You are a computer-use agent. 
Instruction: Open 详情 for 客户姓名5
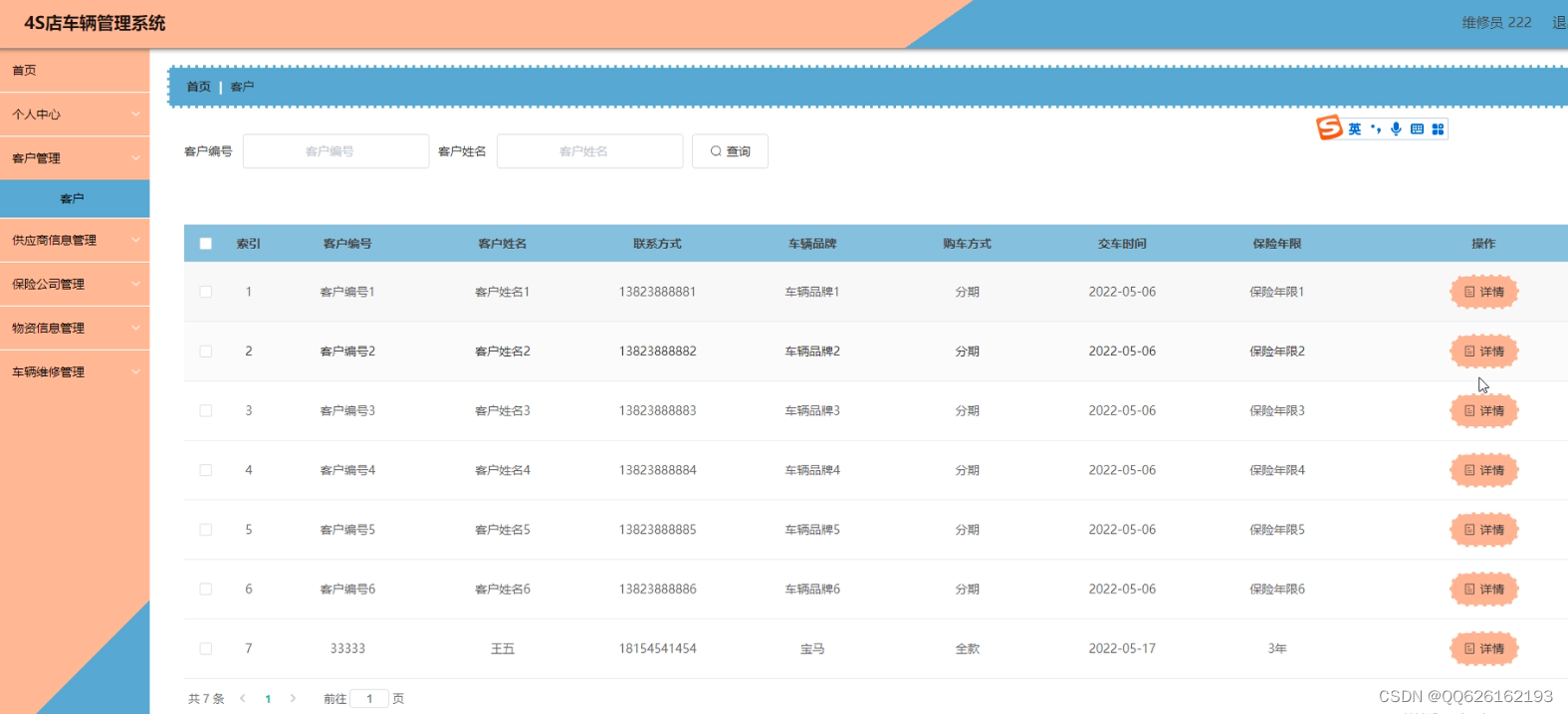point(1483,530)
